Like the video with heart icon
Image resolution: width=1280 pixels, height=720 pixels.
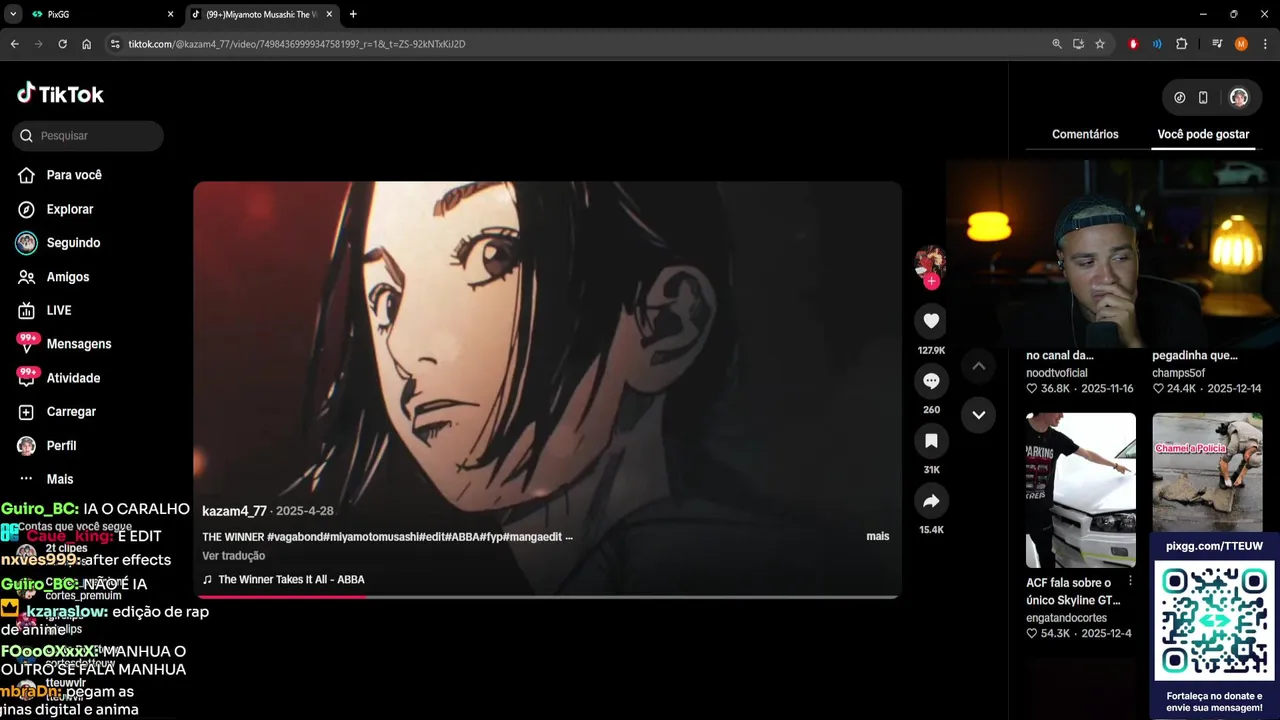click(x=931, y=320)
